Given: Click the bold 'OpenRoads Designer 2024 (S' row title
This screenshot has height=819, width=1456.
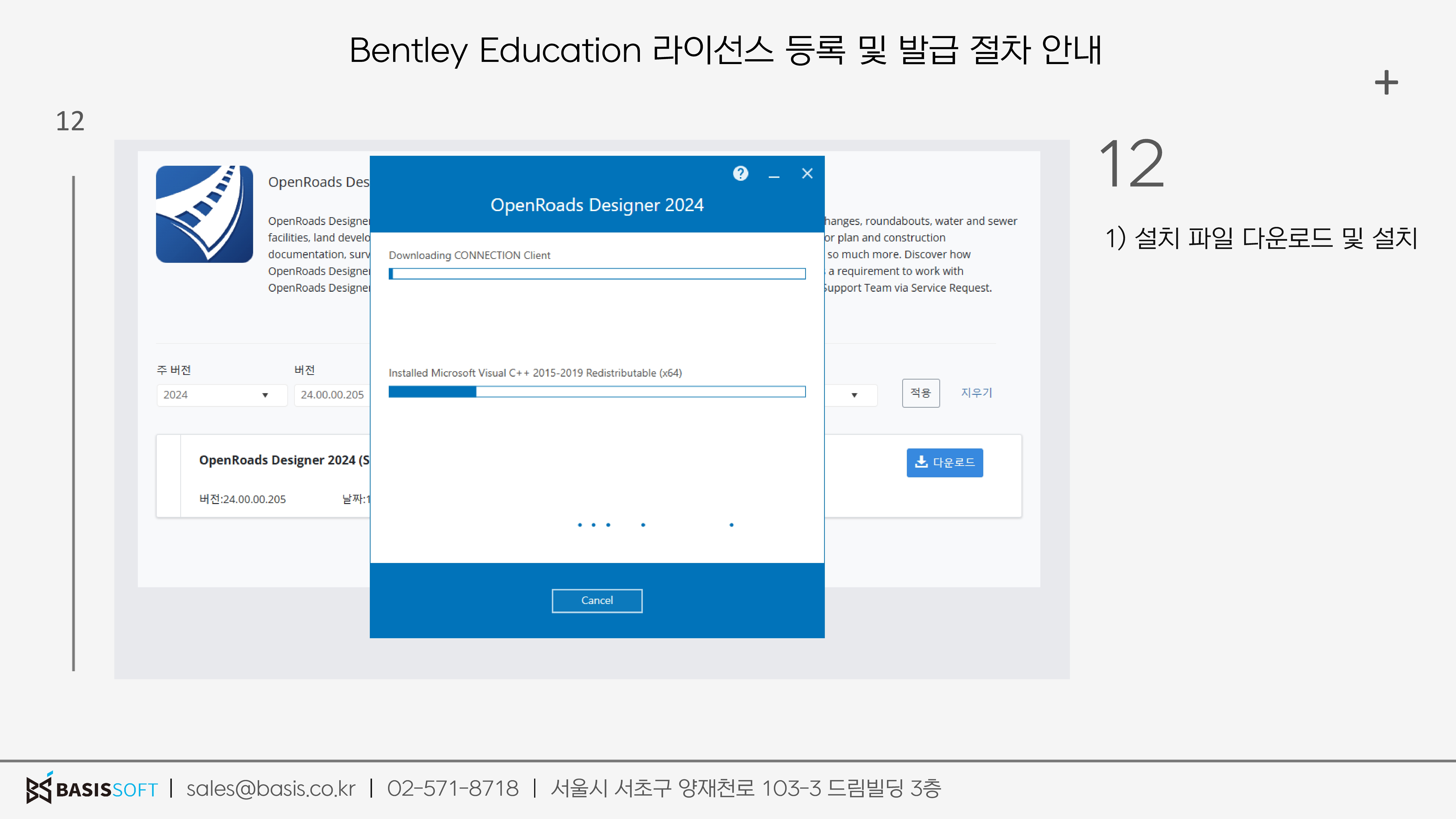Looking at the screenshot, I should pyautogui.click(x=284, y=460).
